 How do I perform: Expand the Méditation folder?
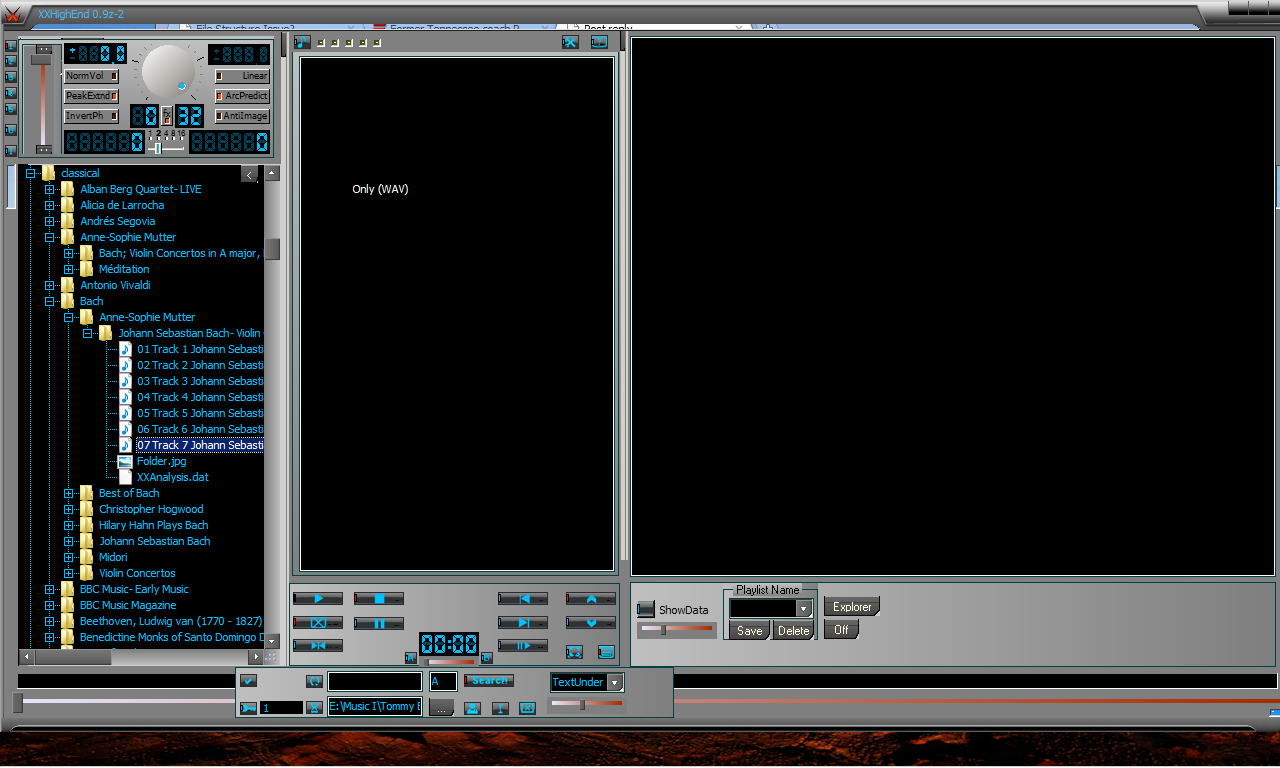coord(69,269)
